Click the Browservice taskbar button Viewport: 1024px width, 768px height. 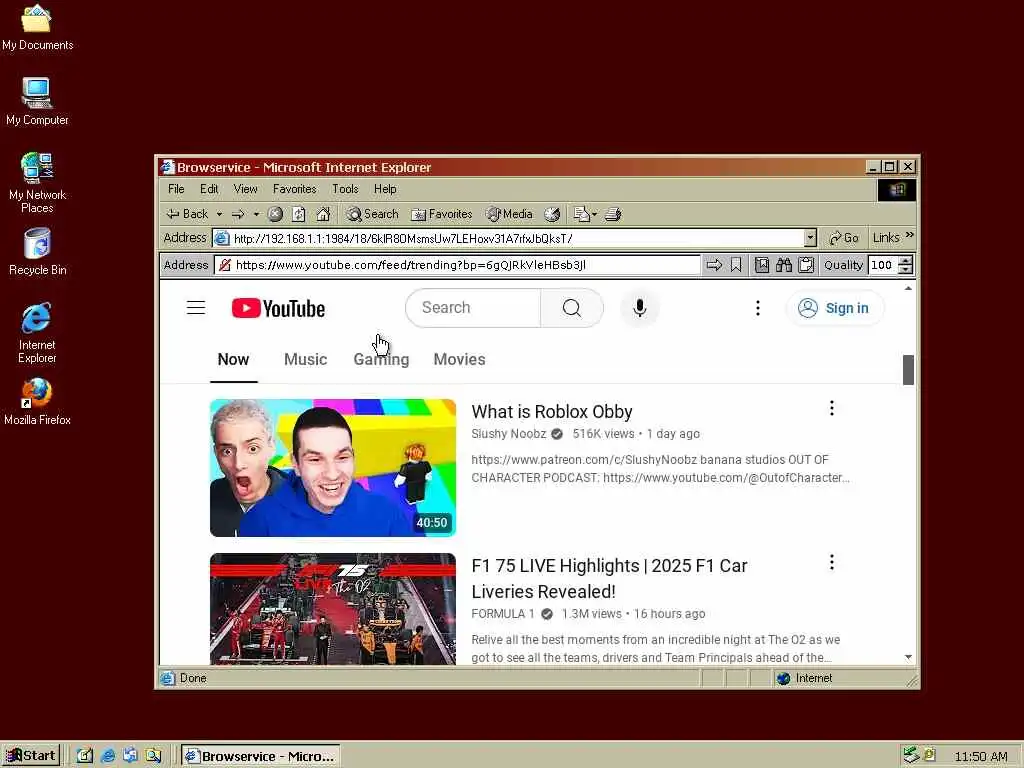coord(261,756)
